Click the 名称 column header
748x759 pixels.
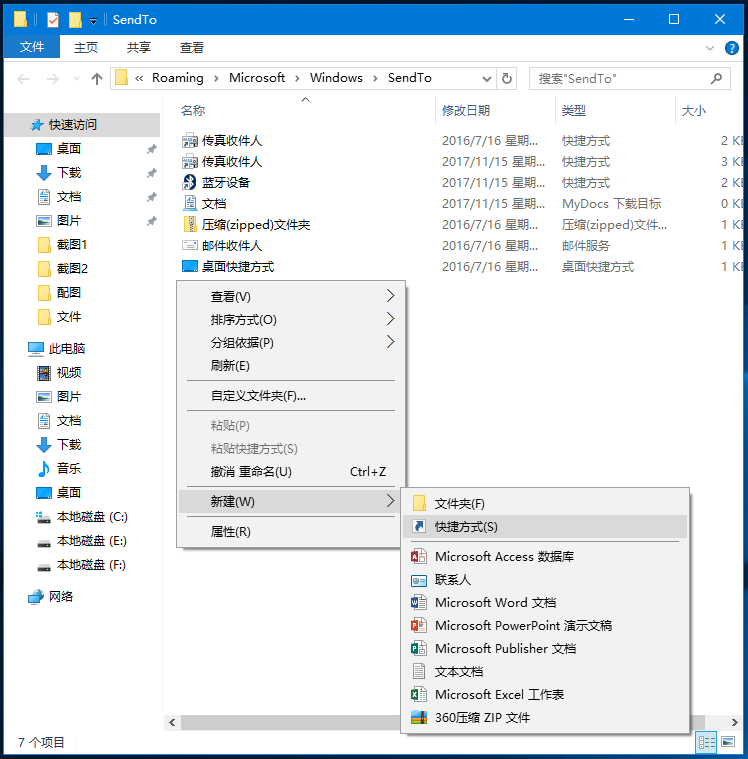tap(193, 110)
